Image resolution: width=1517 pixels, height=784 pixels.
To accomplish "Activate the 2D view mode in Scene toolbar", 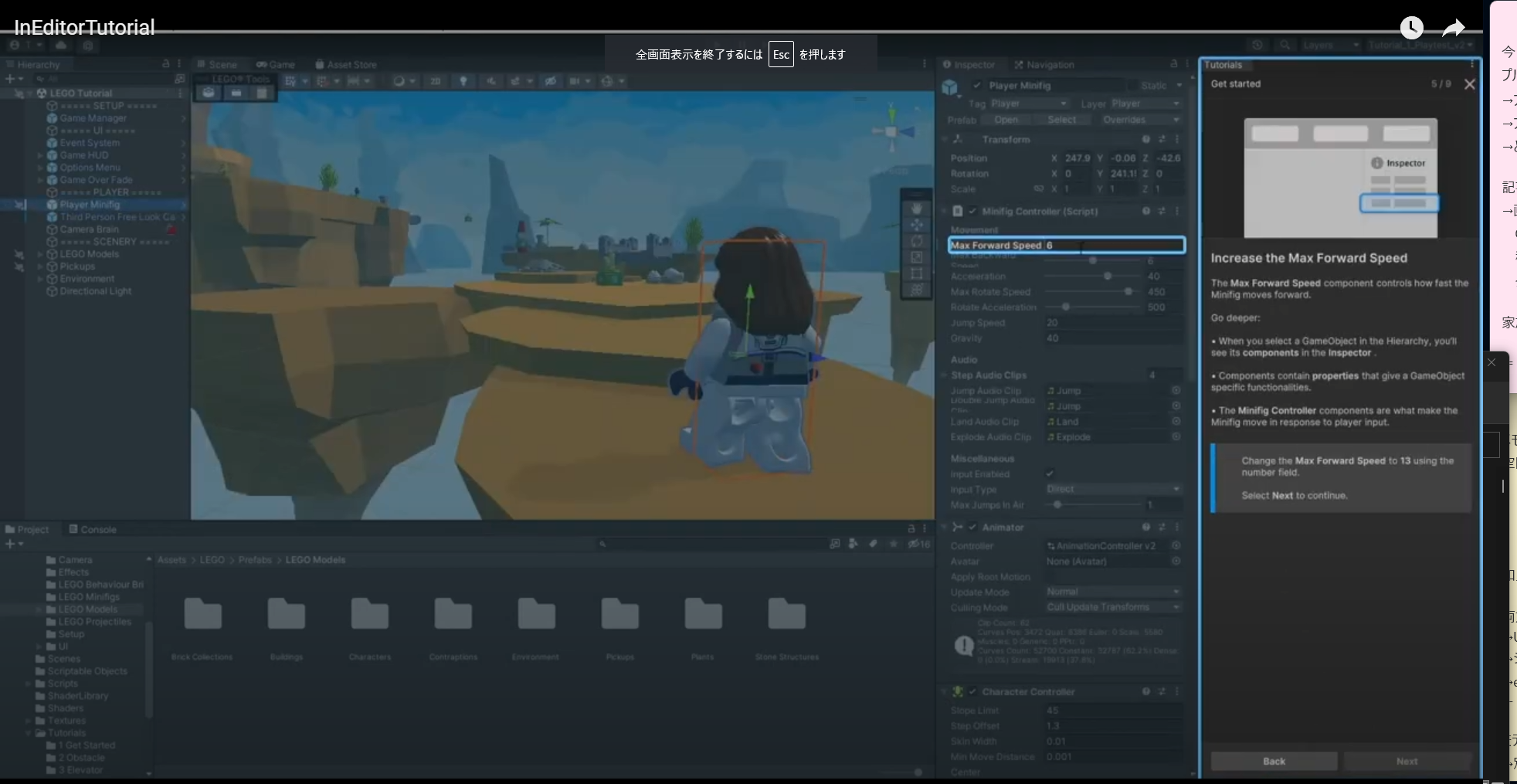I will pyautogui.click(x=436, y=80).
